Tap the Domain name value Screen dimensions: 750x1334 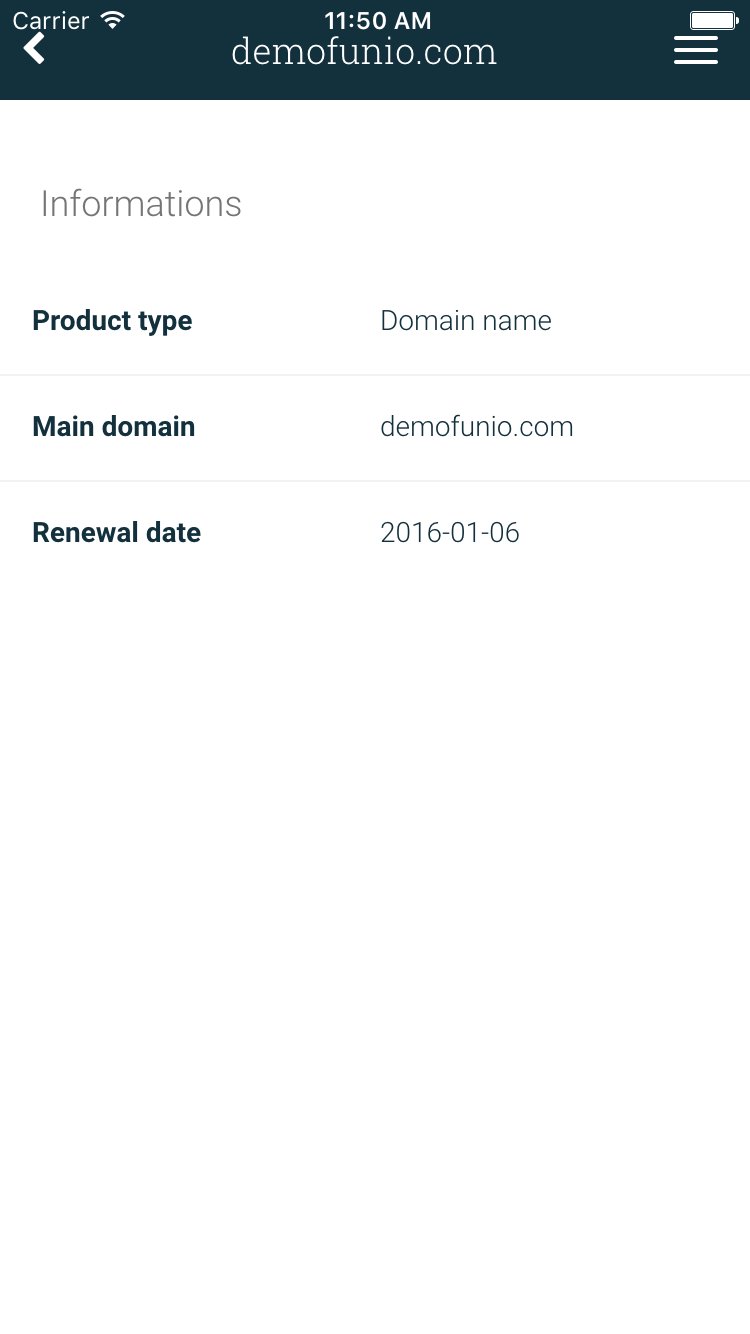(x=466, y=321)
